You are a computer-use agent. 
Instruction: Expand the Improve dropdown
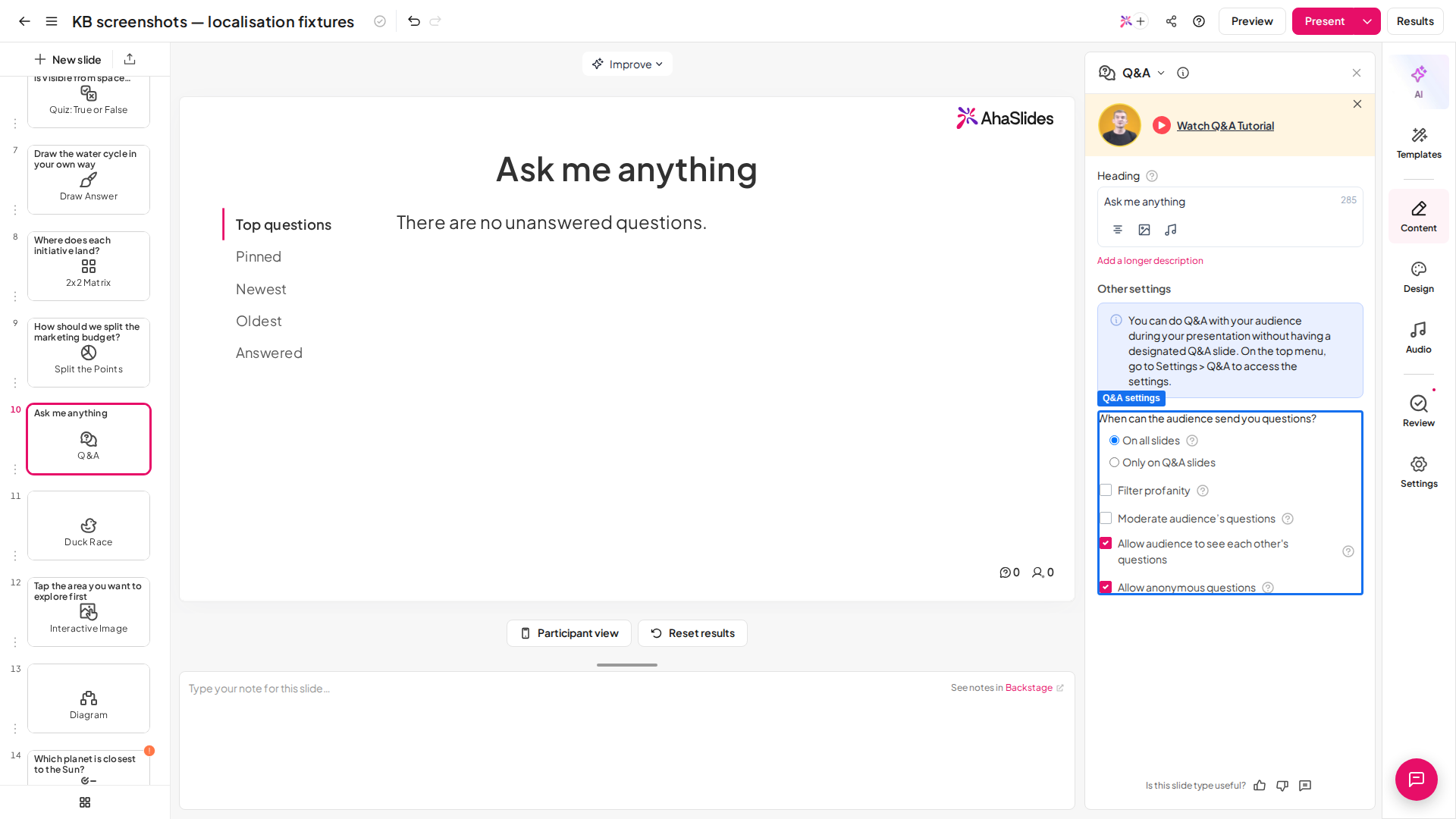627,64
